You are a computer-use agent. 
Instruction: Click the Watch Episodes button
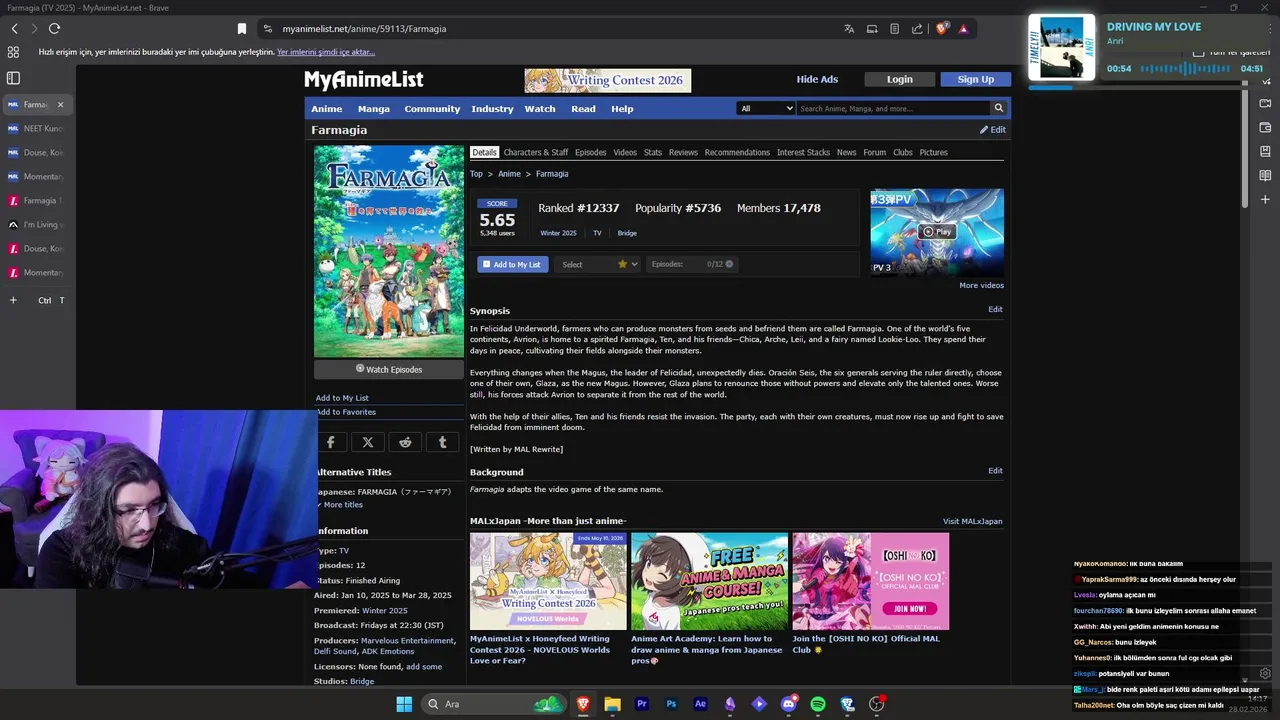[389, 369]
